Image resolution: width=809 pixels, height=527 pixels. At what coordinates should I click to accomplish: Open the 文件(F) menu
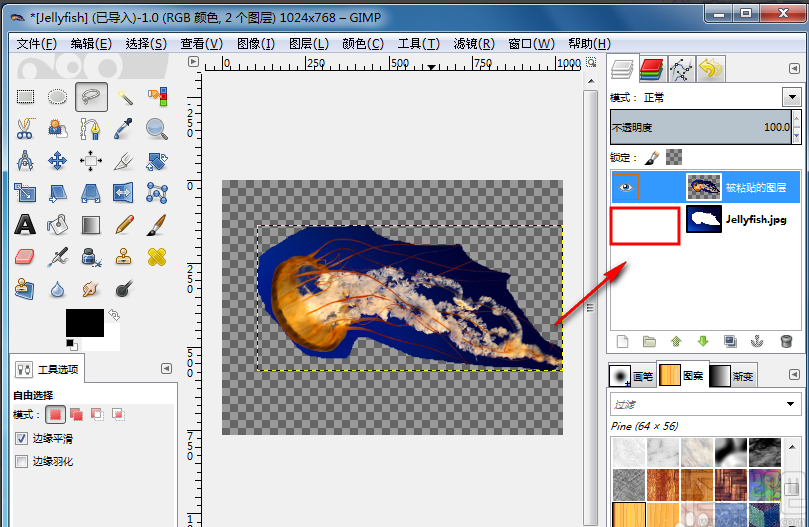tap(36, 44)
